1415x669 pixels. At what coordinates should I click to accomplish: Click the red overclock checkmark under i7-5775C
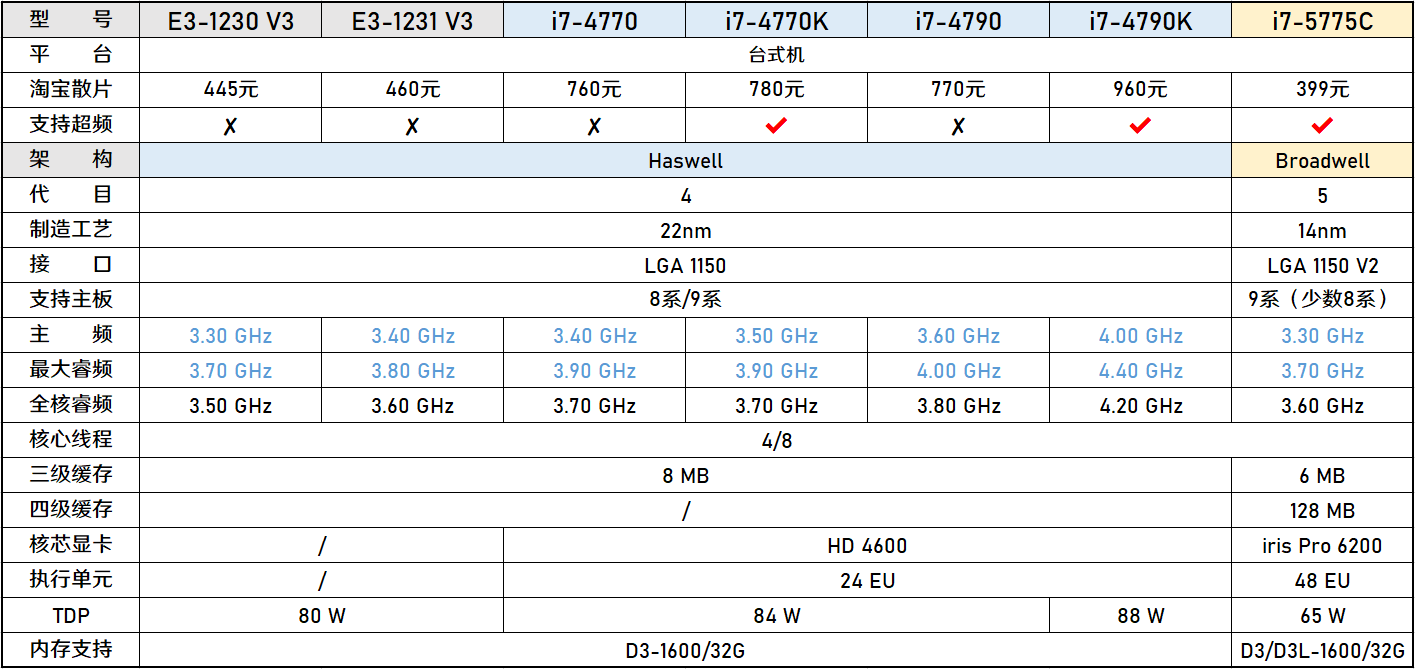coord(1323,126)
